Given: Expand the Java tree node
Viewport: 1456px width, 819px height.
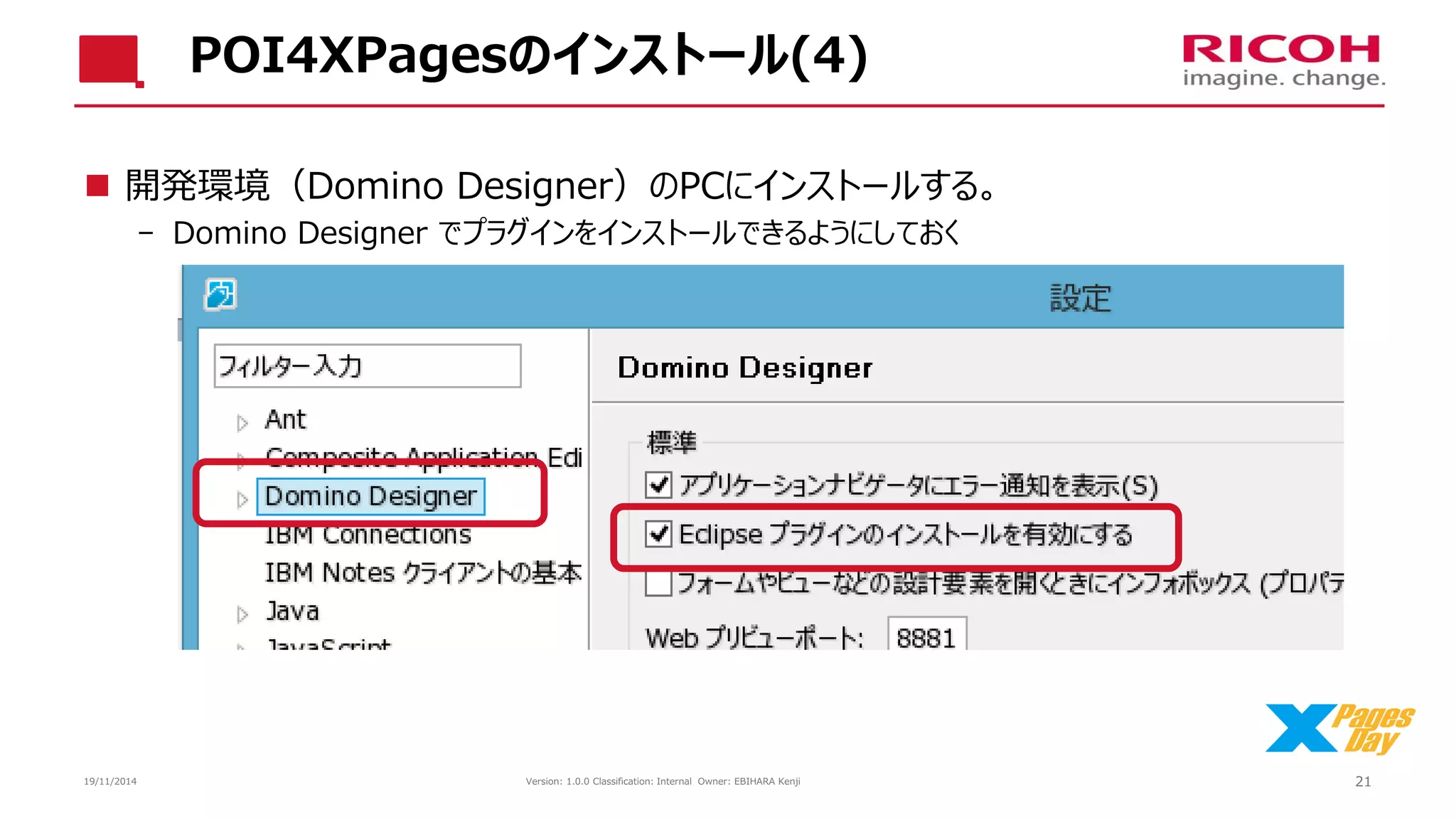Looking at the screenshot, I should (x=242, y=614).
